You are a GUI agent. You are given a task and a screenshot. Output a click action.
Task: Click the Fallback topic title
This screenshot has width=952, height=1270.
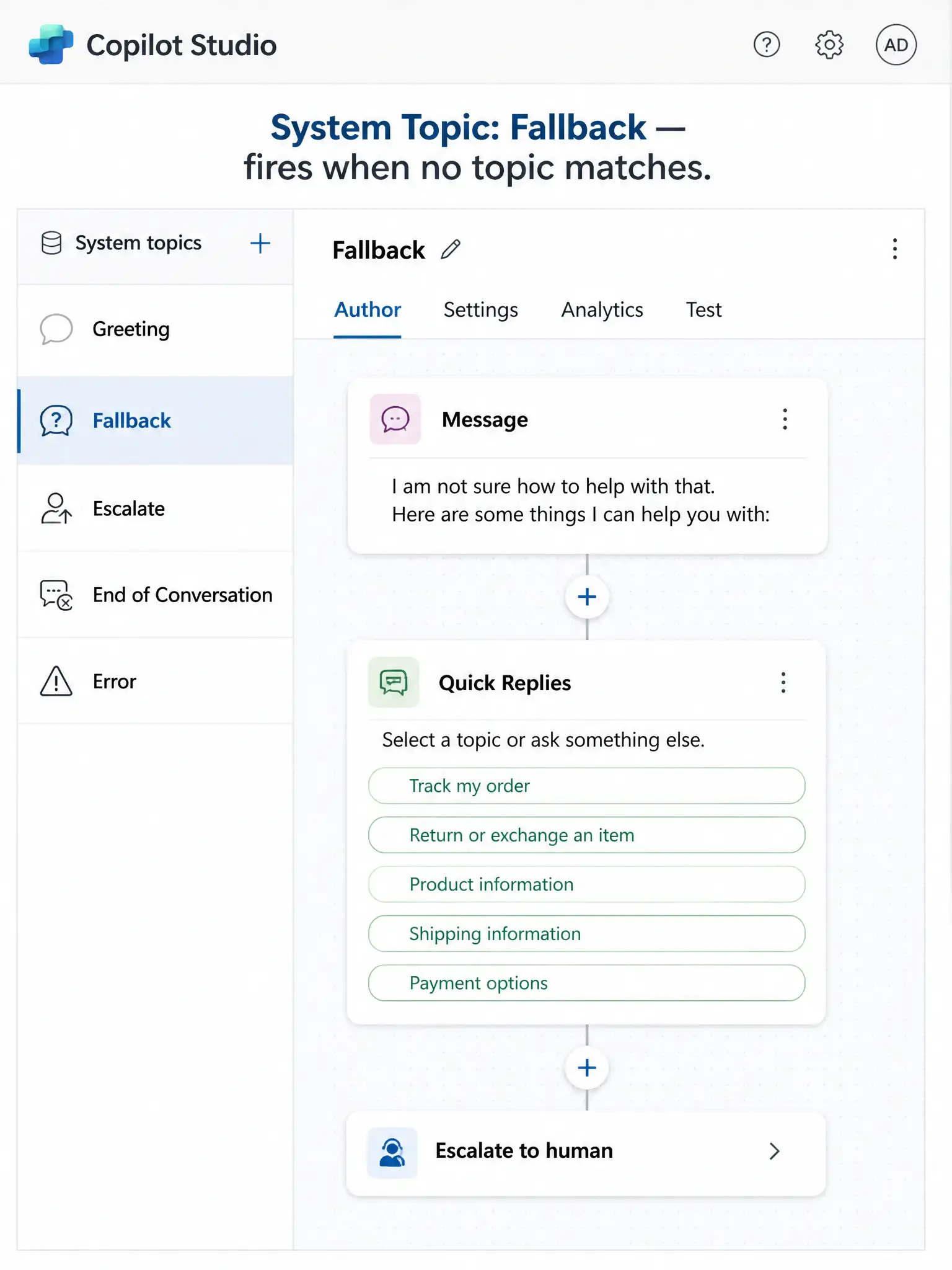379,250
